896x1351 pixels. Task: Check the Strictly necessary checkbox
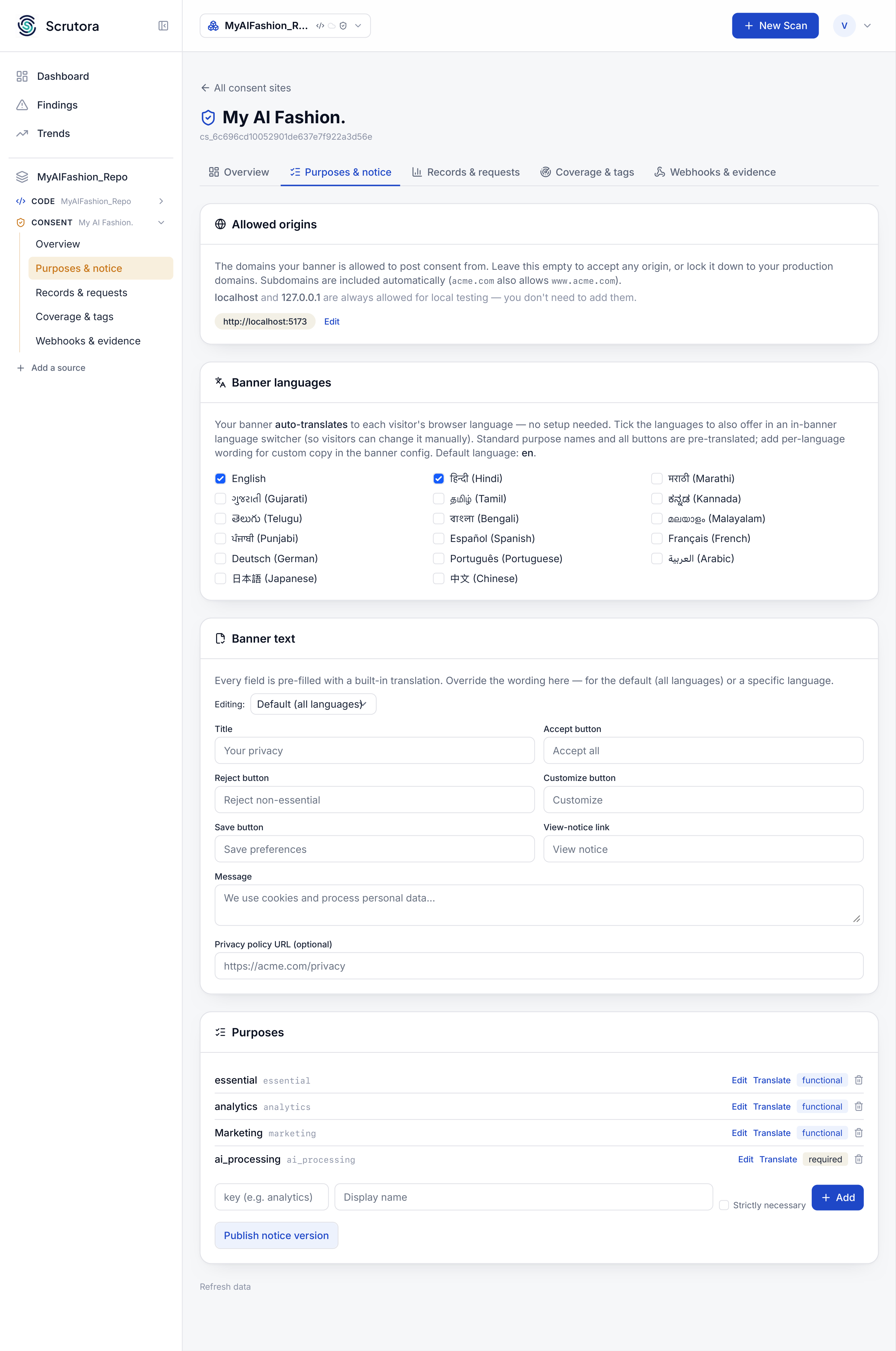(x=723, y=1205)
